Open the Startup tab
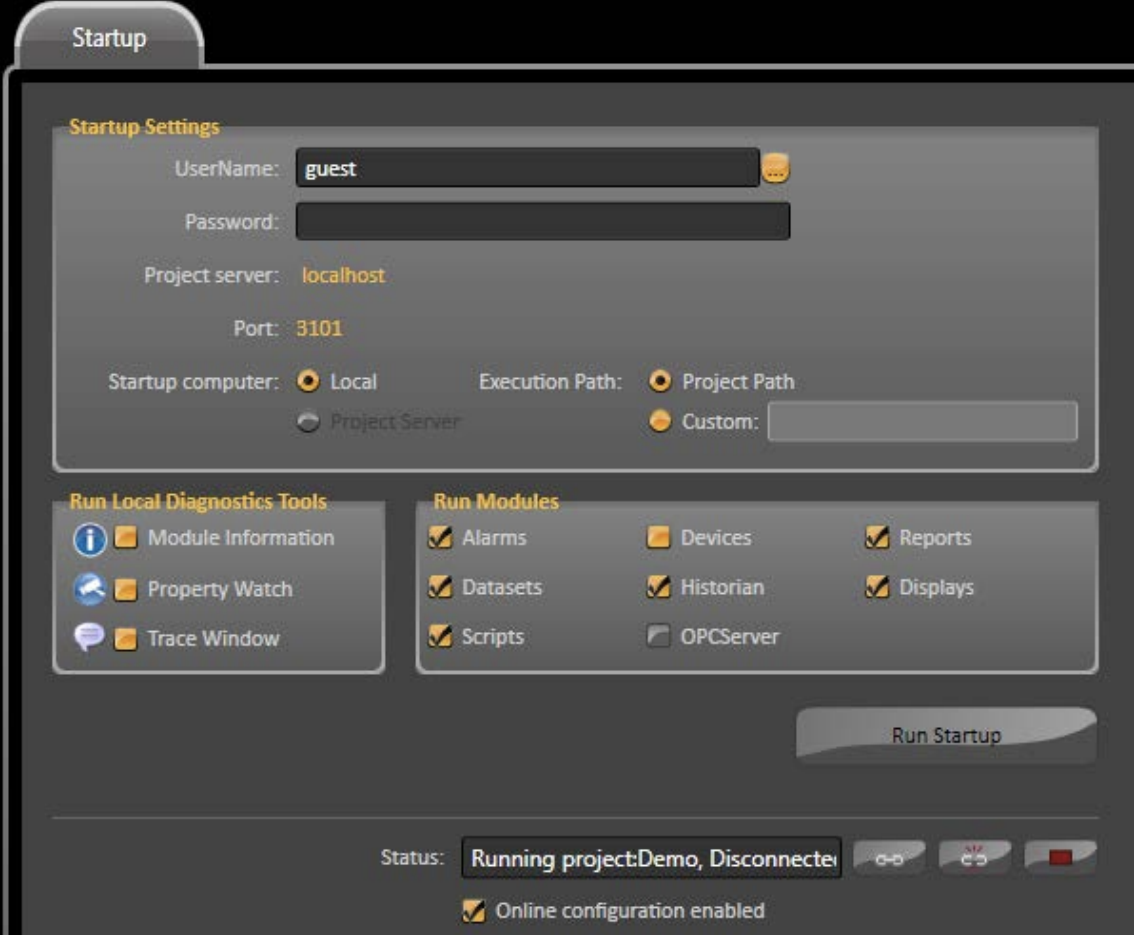The height and width of the screenshot is (936, 1134). 109,38
